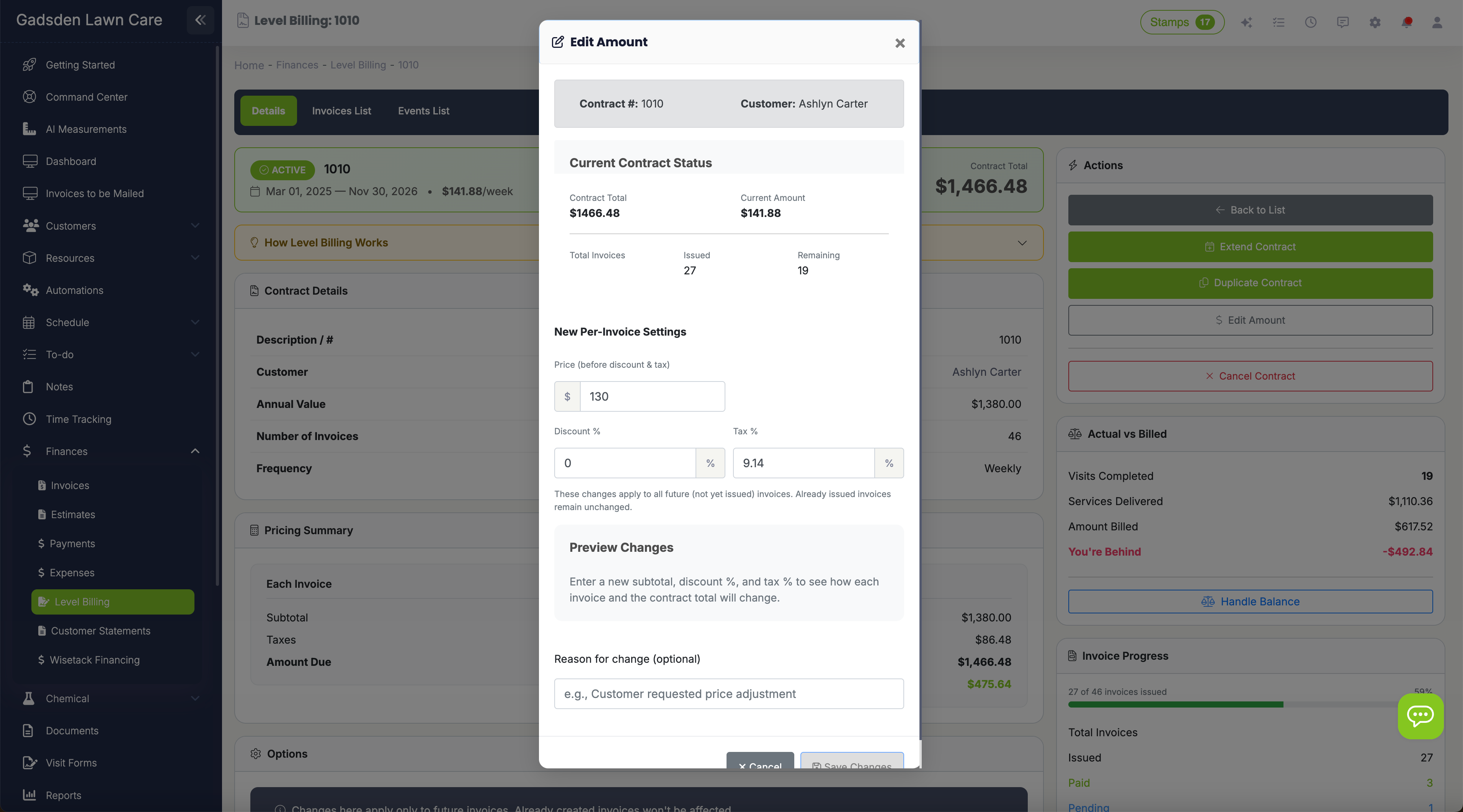Image resolution: width=1463 pixels, height=812 pixels.
Task: Switch to the Events List tab
Action: (x=423, y=111)
